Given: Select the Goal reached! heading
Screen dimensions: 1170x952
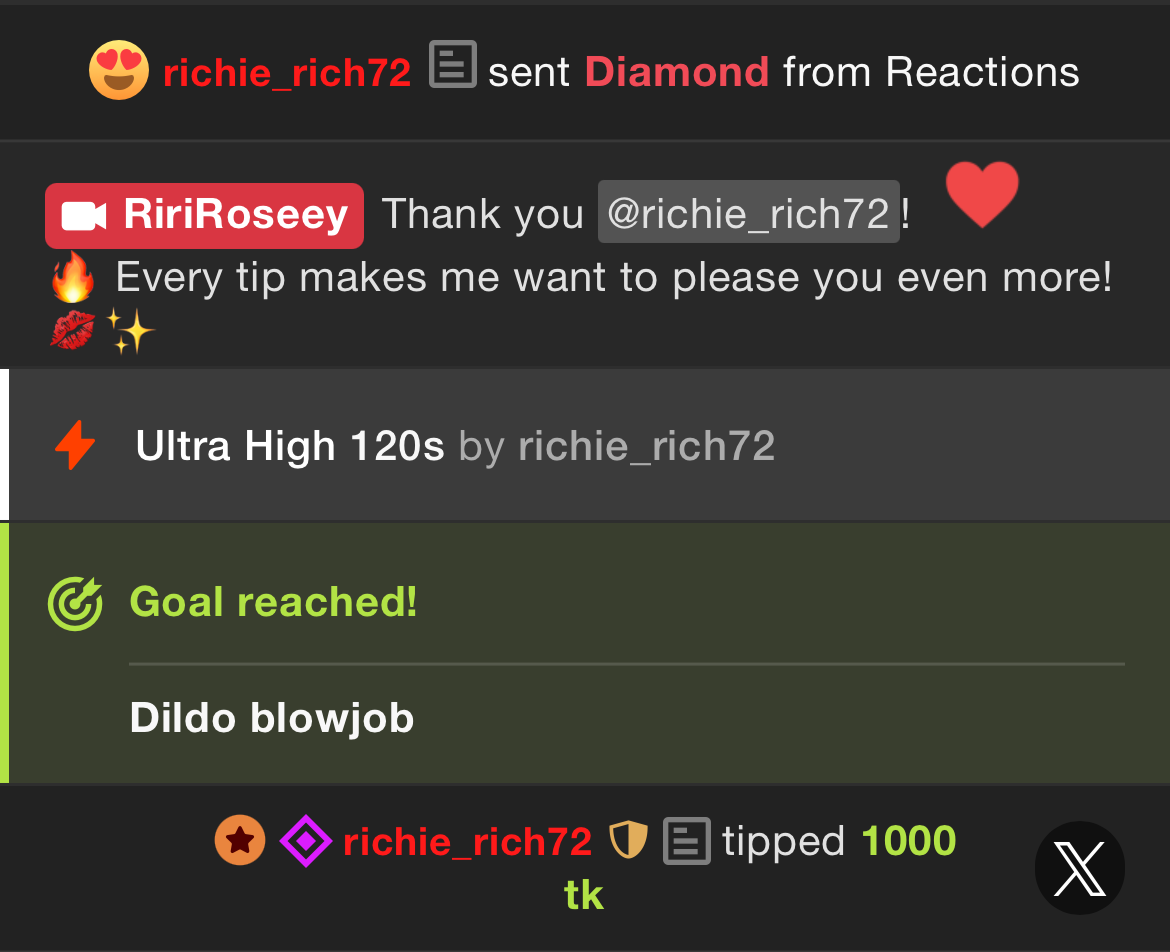Looking at the screenshot, I should (273, 601).
